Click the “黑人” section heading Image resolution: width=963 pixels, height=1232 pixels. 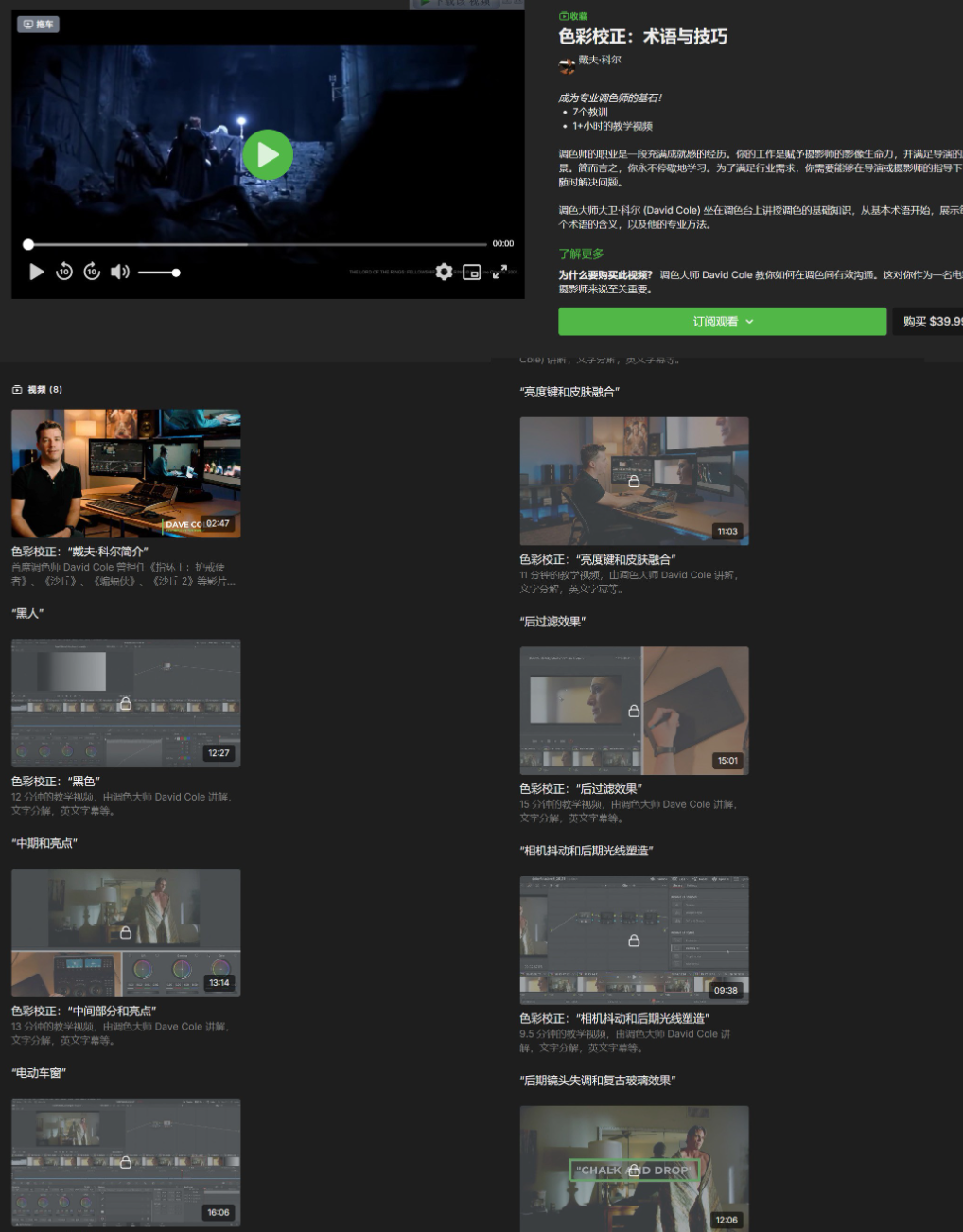(27, 613)
